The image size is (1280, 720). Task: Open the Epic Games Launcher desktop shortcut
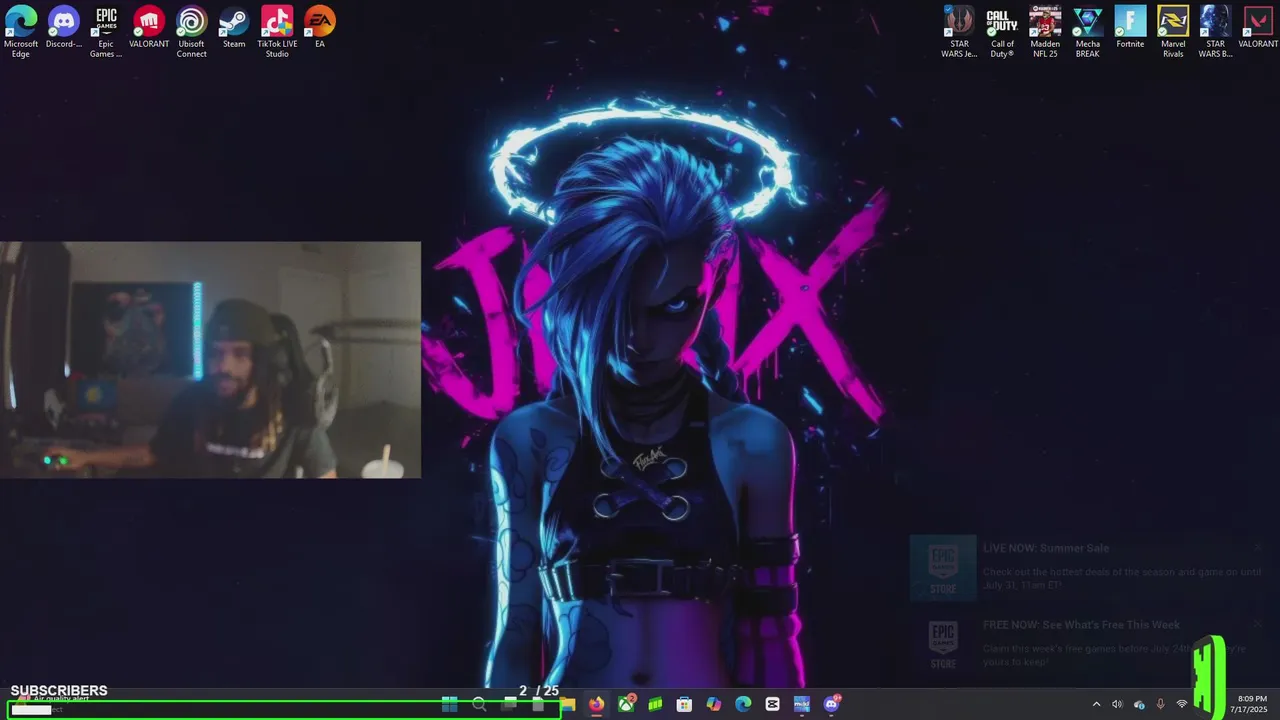pos(106,32)
